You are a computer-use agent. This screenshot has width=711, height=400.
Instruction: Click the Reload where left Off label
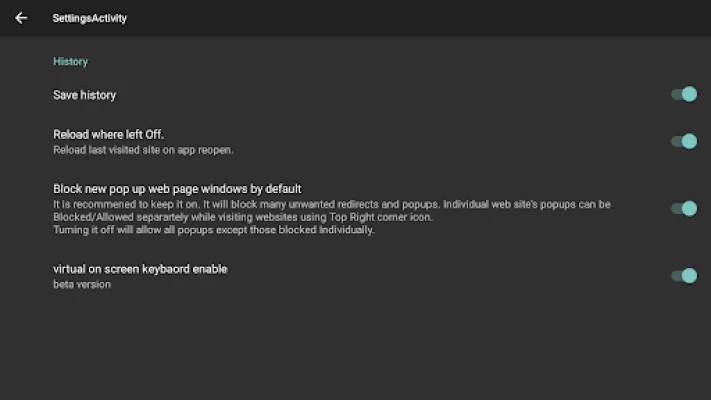pos(108,134)
